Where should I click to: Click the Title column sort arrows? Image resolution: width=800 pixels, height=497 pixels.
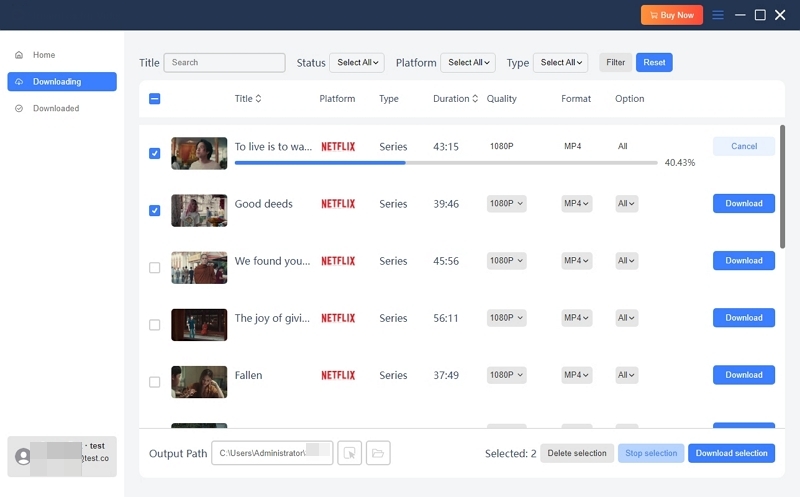(x=259, y=99)
